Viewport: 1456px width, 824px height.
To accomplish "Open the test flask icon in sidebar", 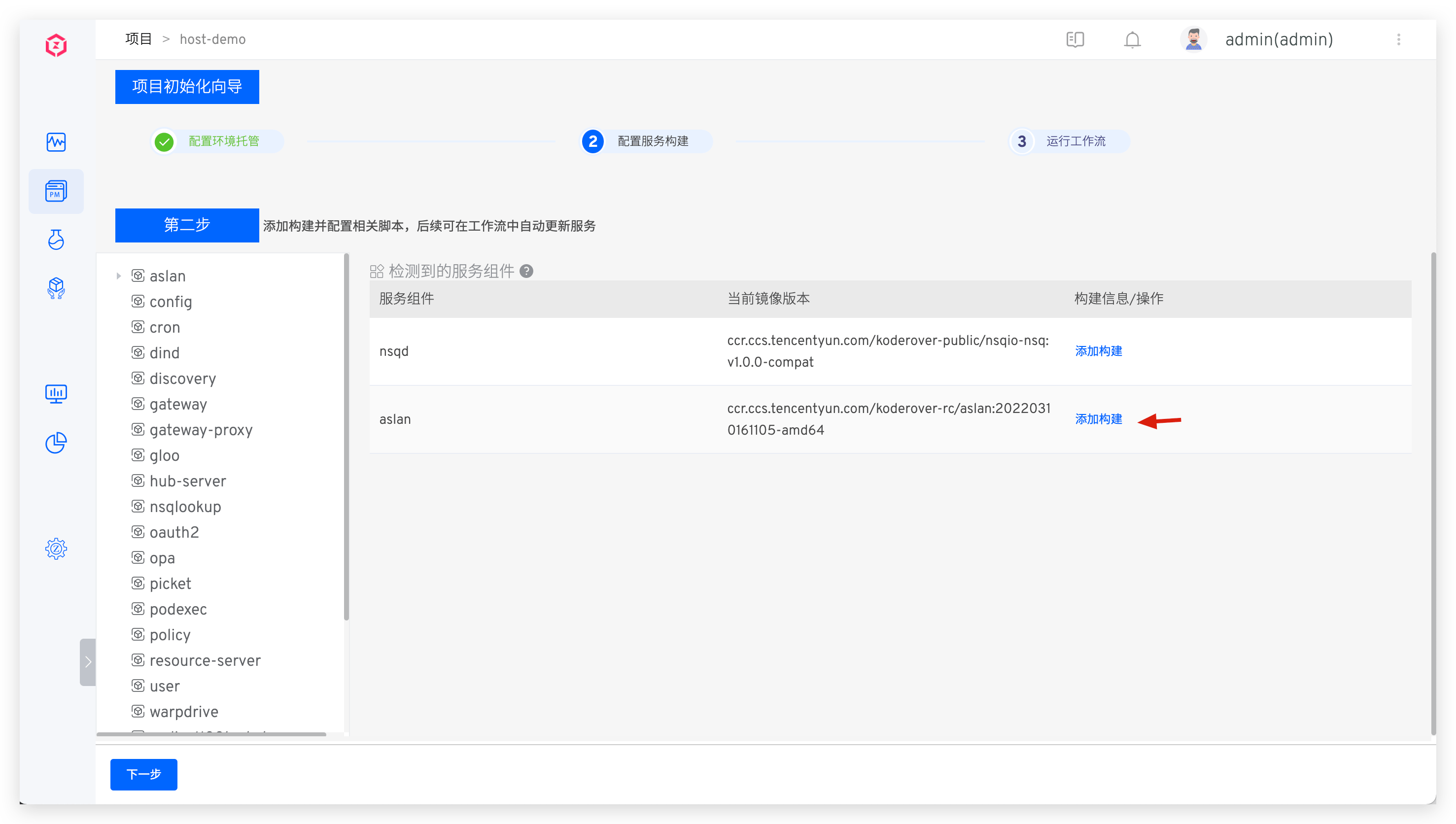I will click(x=56, y=240).
